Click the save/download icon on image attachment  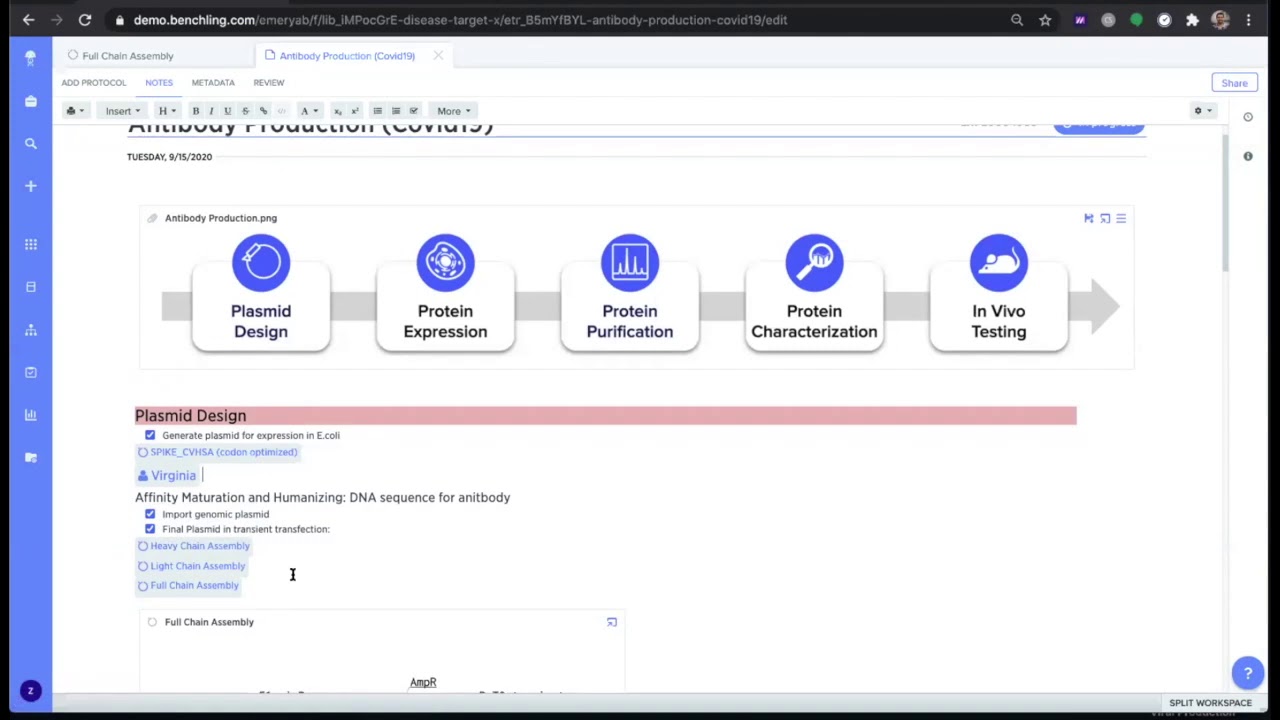[x=1089, y=218]
